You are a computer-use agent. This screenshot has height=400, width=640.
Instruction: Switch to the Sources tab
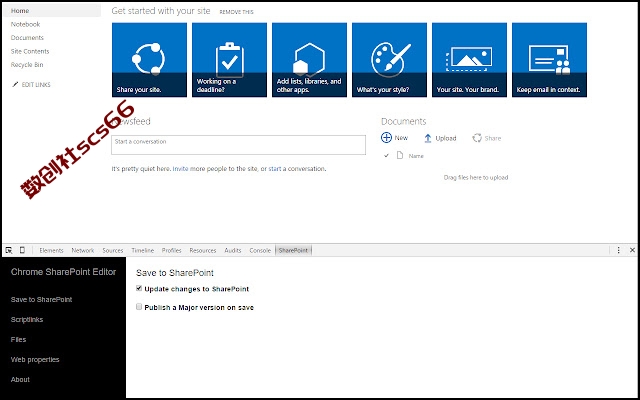[x=113, y=250]
